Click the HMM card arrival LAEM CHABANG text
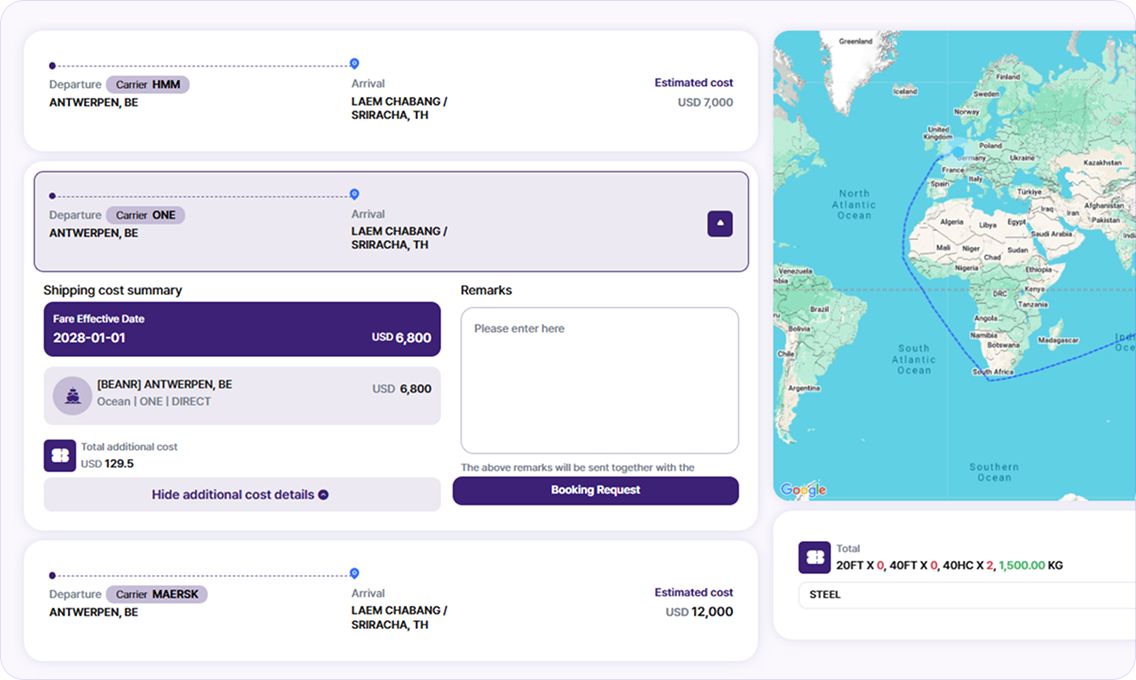The height and width of the screenshot is (680, 1136). (399, 109)
